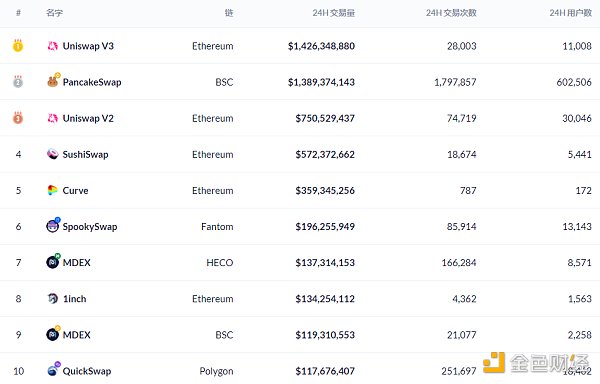Click the SpookySwap ghost icon
The width and height of the screenshot is (600, 384).
point(53,225)
